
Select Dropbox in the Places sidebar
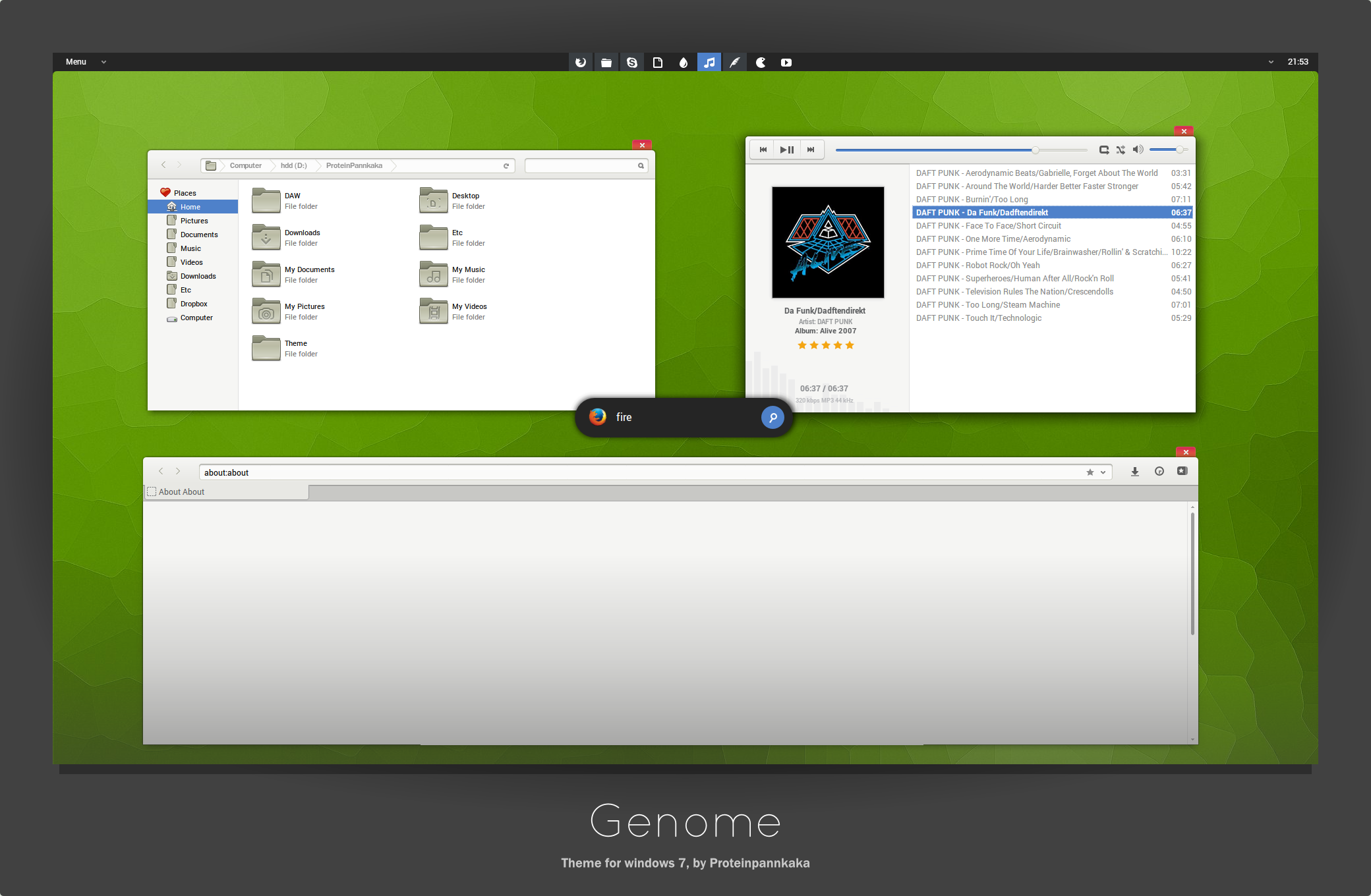pos(194,304)
